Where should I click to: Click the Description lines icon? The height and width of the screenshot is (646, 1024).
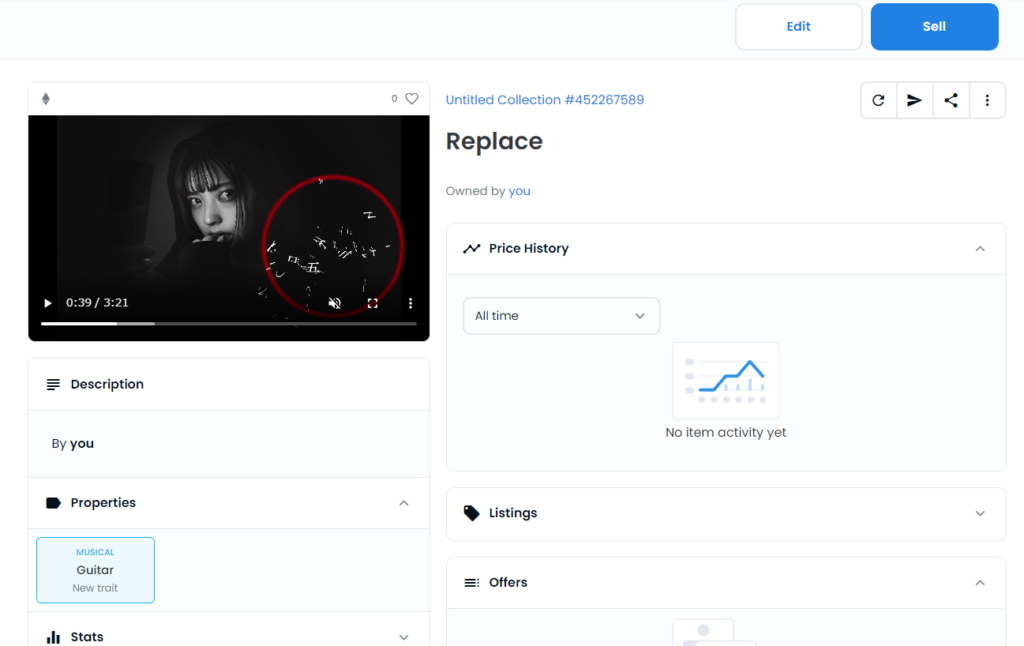[x=53, y=384]
